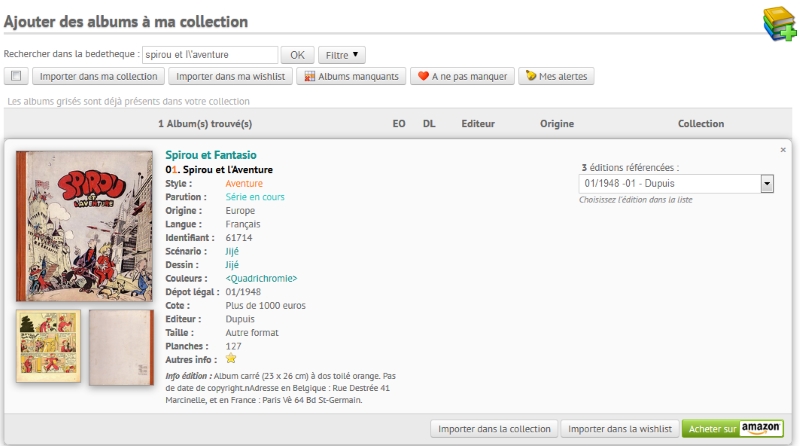Image resolution: width=800 pixels, height=446 pixels.
Task: Click the Aventure style link
Action: [244, 184]
